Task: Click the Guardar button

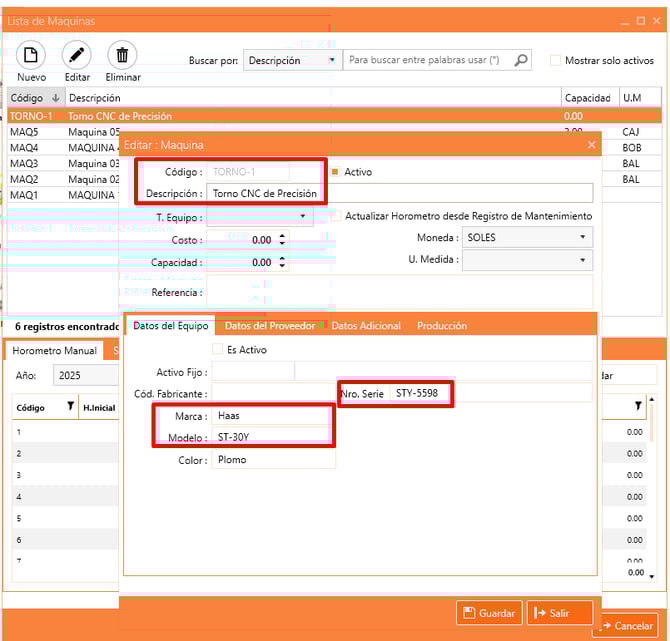Action: [489, 613]
